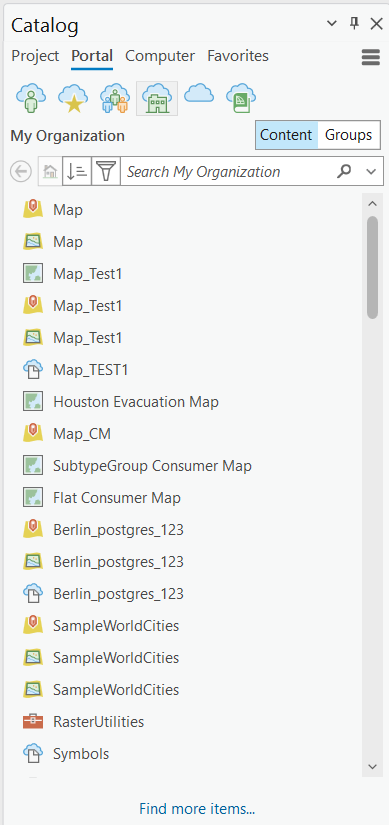Switch to the Project tab

tap(35, 56)
